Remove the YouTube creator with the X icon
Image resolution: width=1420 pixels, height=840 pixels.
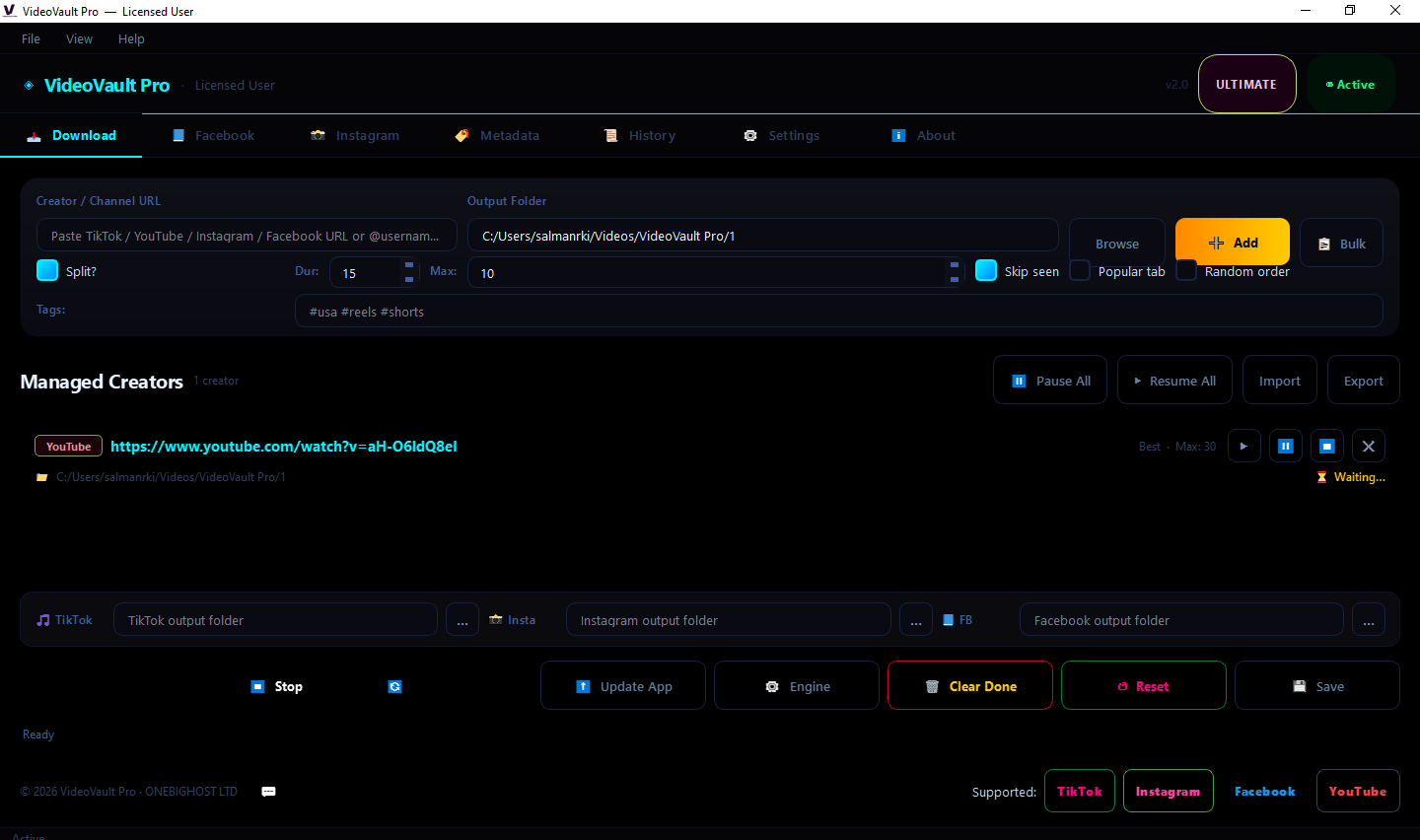tap(1369, 447)
